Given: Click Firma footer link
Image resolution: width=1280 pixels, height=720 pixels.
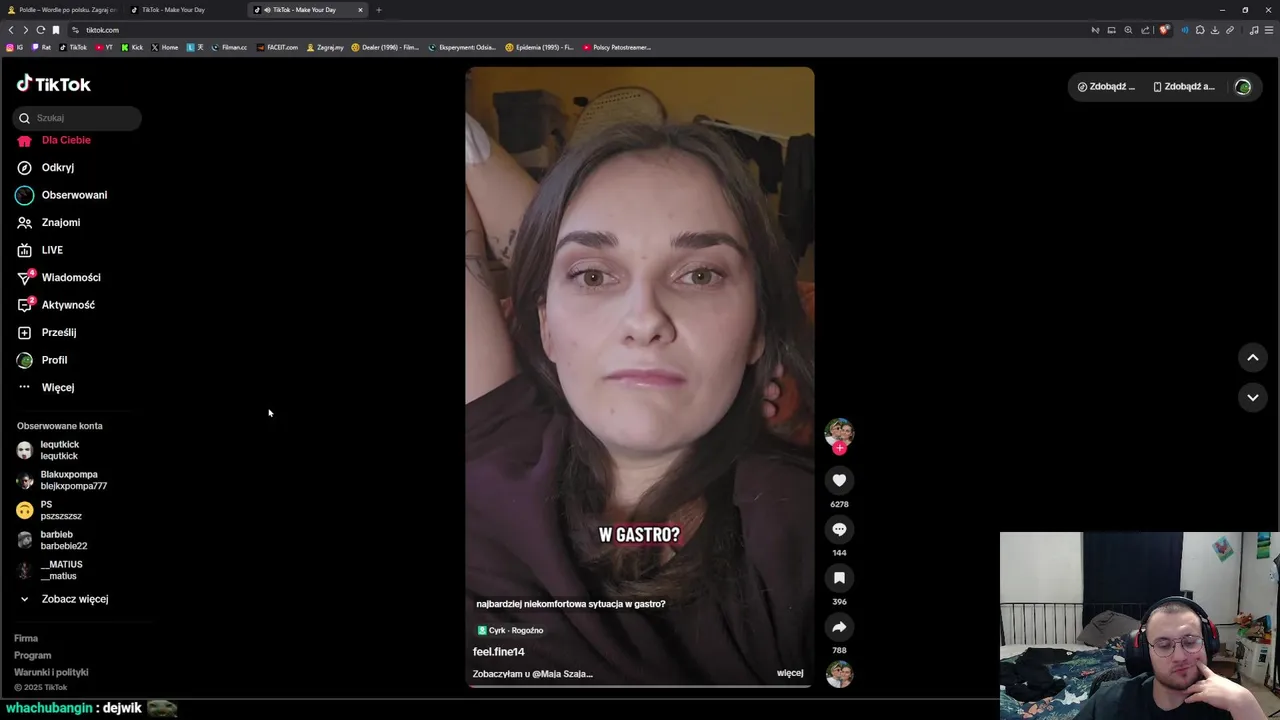Looking at the screenshot, I should pos(26,638).
